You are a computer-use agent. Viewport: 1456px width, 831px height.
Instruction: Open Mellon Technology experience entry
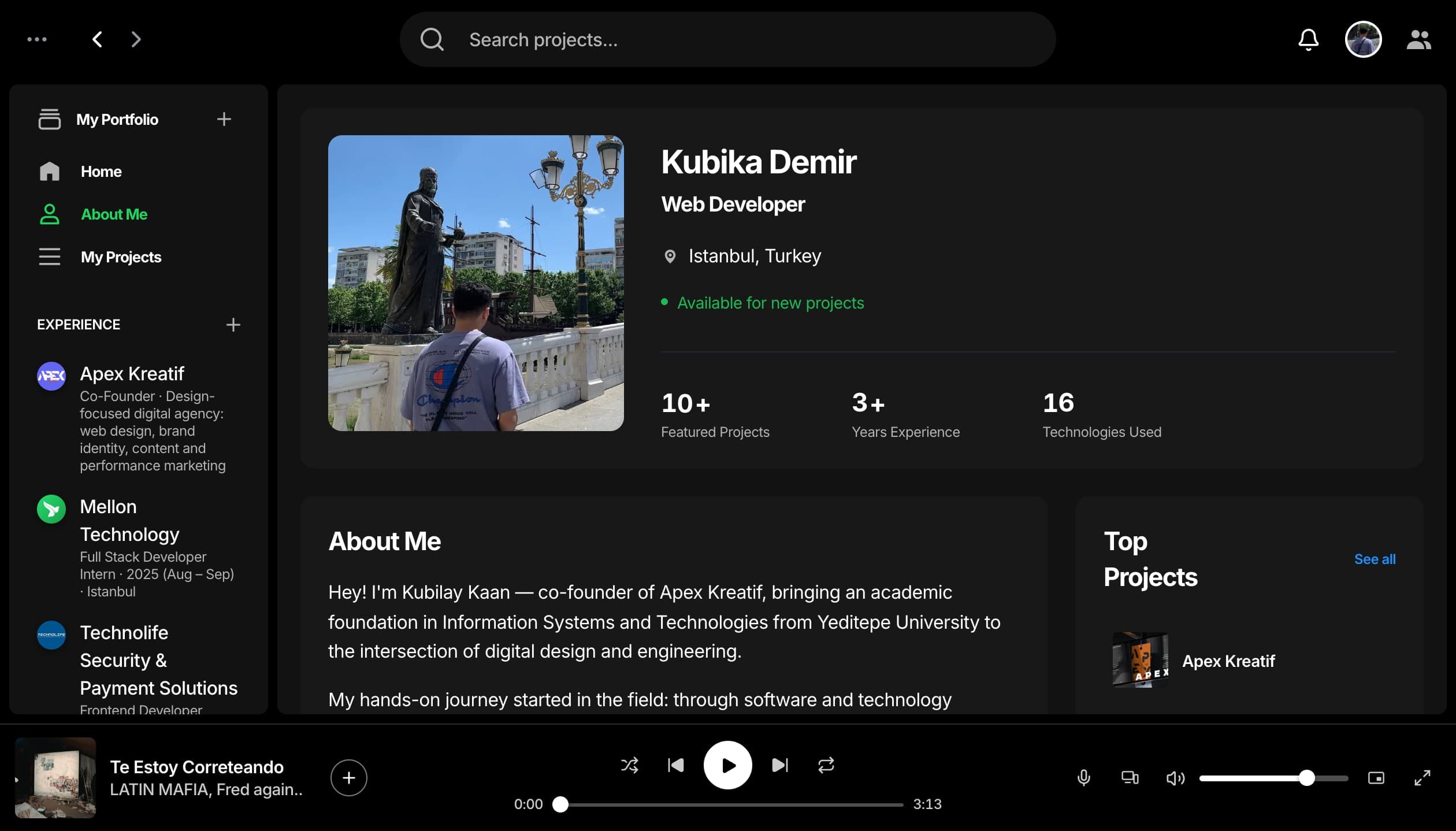point(139,547)
